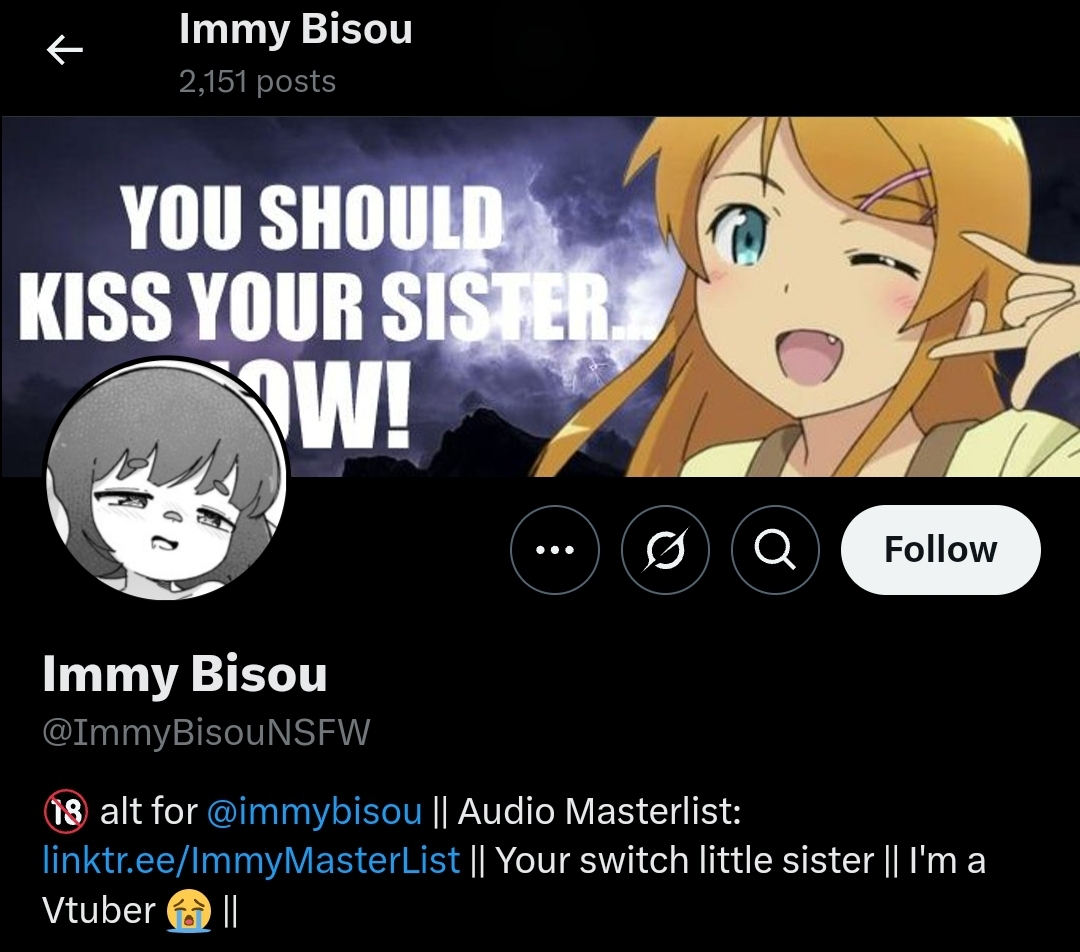This screenshot has width=1080, height=952.
Task: Select the large Immy Bisou display name
Action: click(185, 674)
